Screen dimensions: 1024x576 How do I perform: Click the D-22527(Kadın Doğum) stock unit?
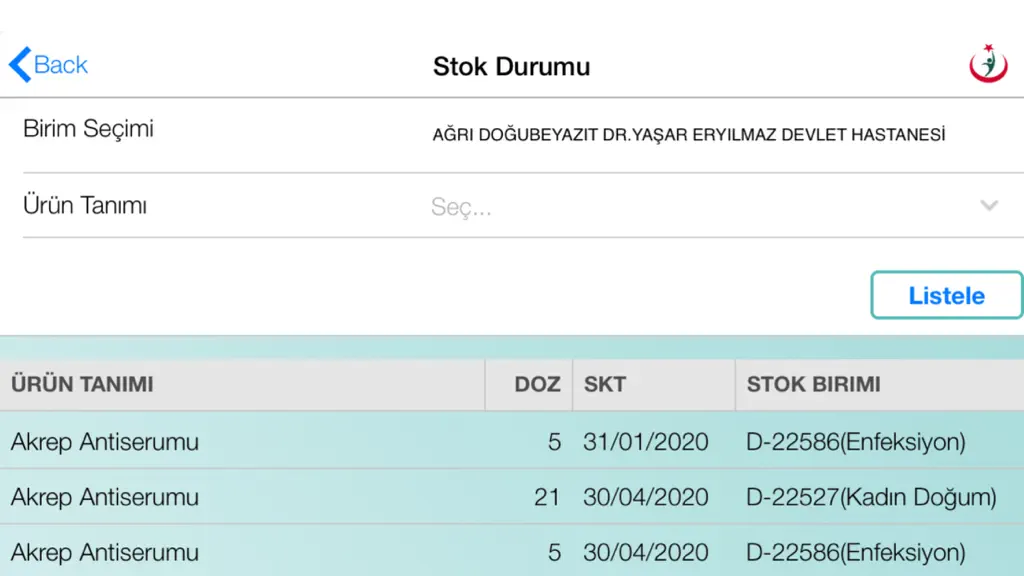point(871,497)
